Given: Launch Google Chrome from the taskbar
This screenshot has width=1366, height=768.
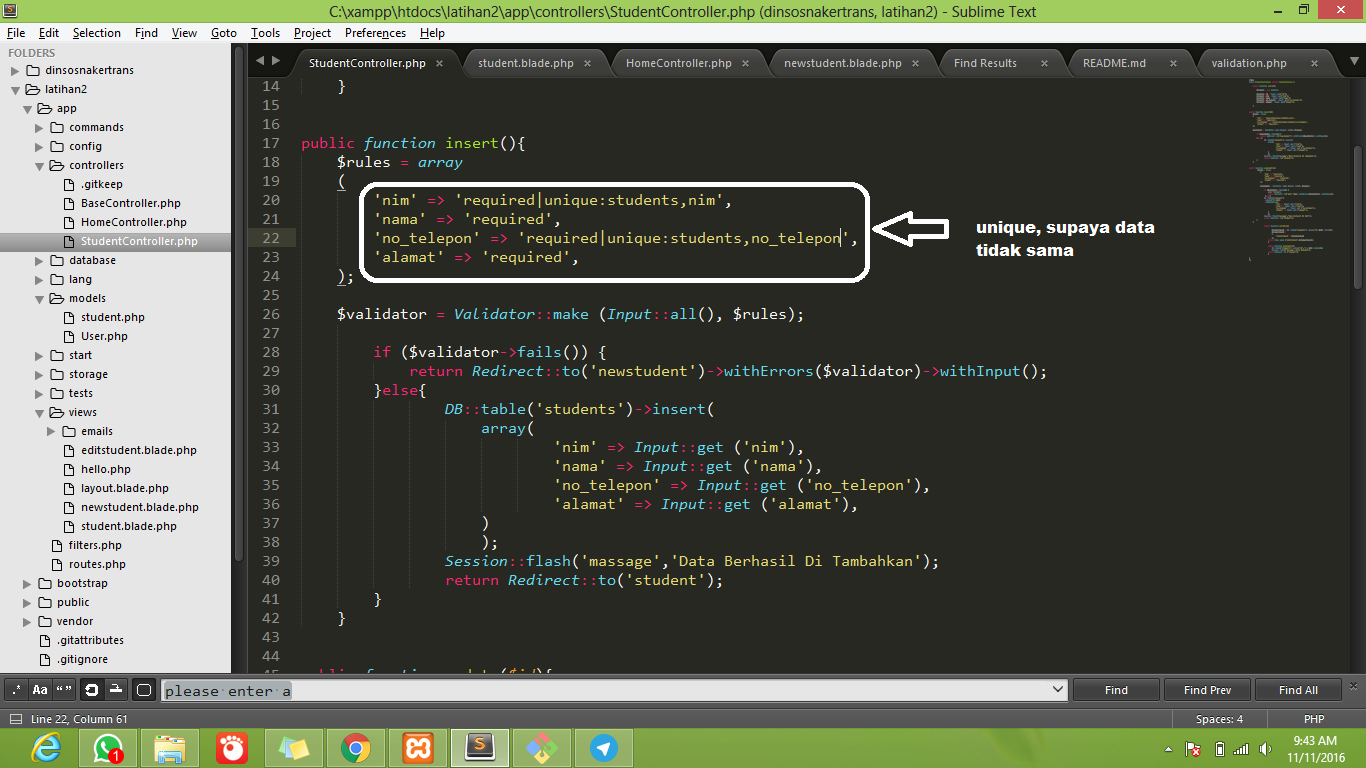Looking at the screenshot, I should [x=355, y=747].
